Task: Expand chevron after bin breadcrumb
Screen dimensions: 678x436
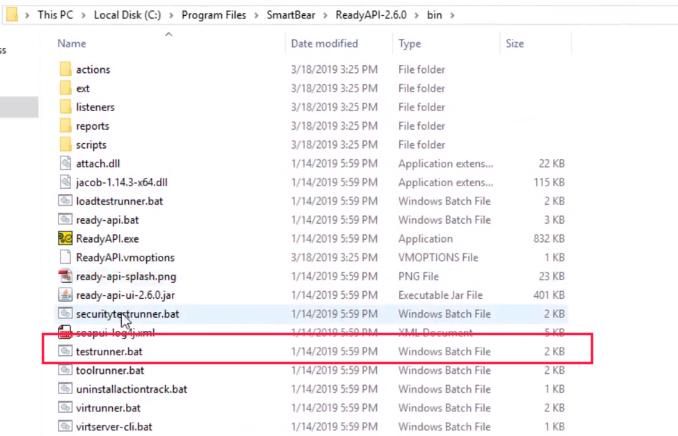Action: click(x=452, y=16)
